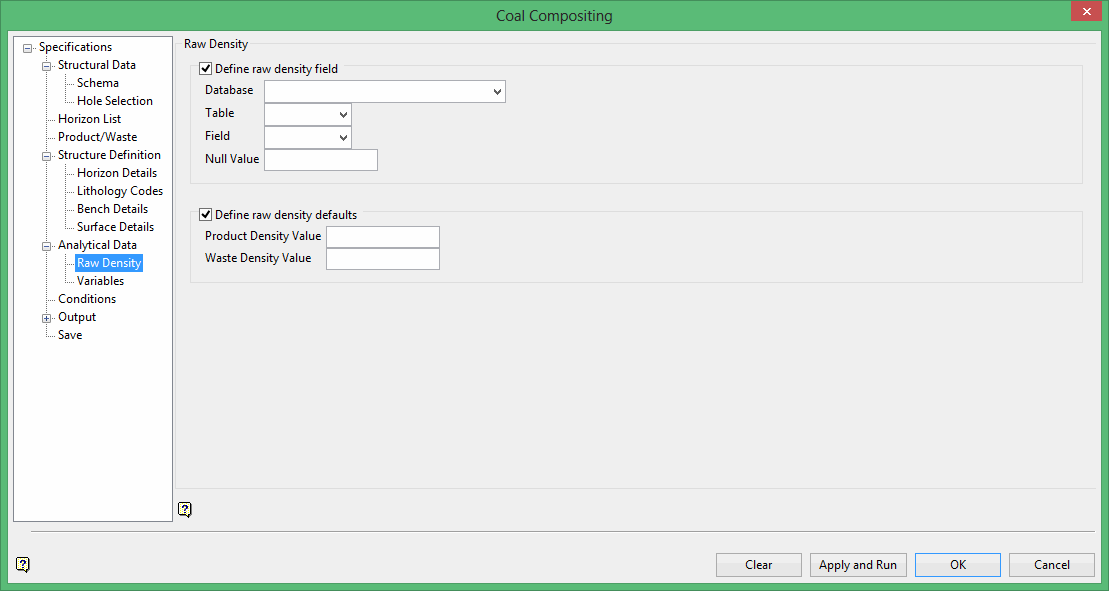Open the Table dropdown
Viewport: 1109px width, 591px height.
[342, 113]
